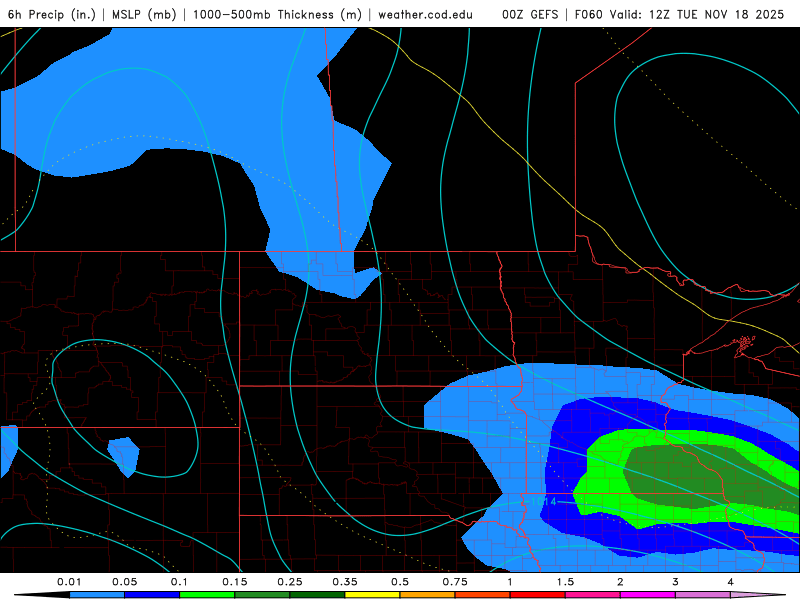Click the violet 3 inch legend swatch
The width and height of the screenshot is (800, 600).
point(703,595)
